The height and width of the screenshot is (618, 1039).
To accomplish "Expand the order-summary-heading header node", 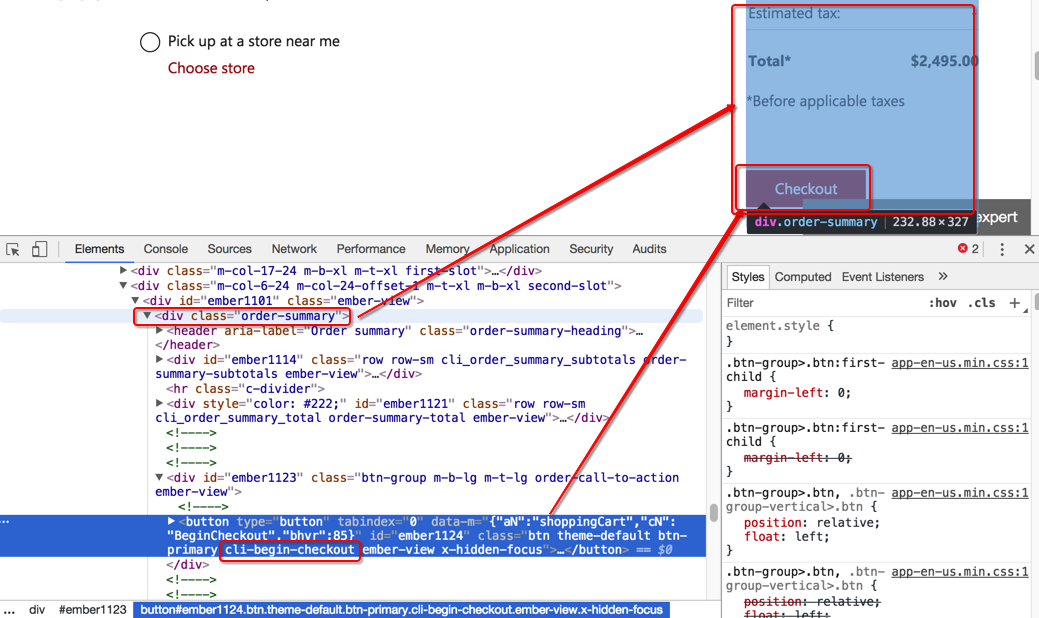I will (x=159, y=330).
